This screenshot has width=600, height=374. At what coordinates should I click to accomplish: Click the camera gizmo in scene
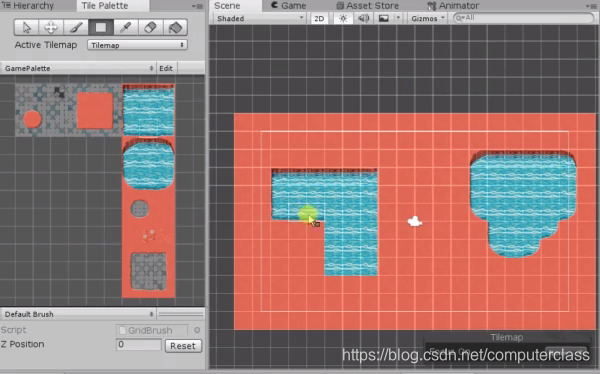(x=415, y=221)
